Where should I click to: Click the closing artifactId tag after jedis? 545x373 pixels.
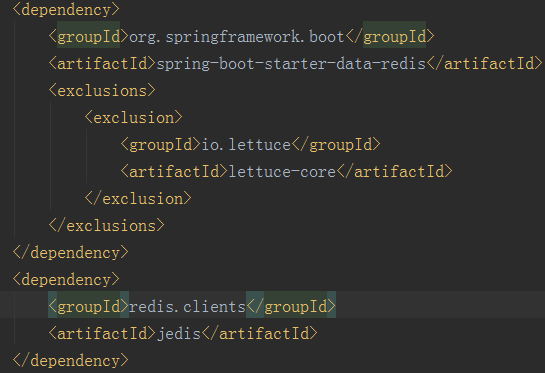pos(259,334)
